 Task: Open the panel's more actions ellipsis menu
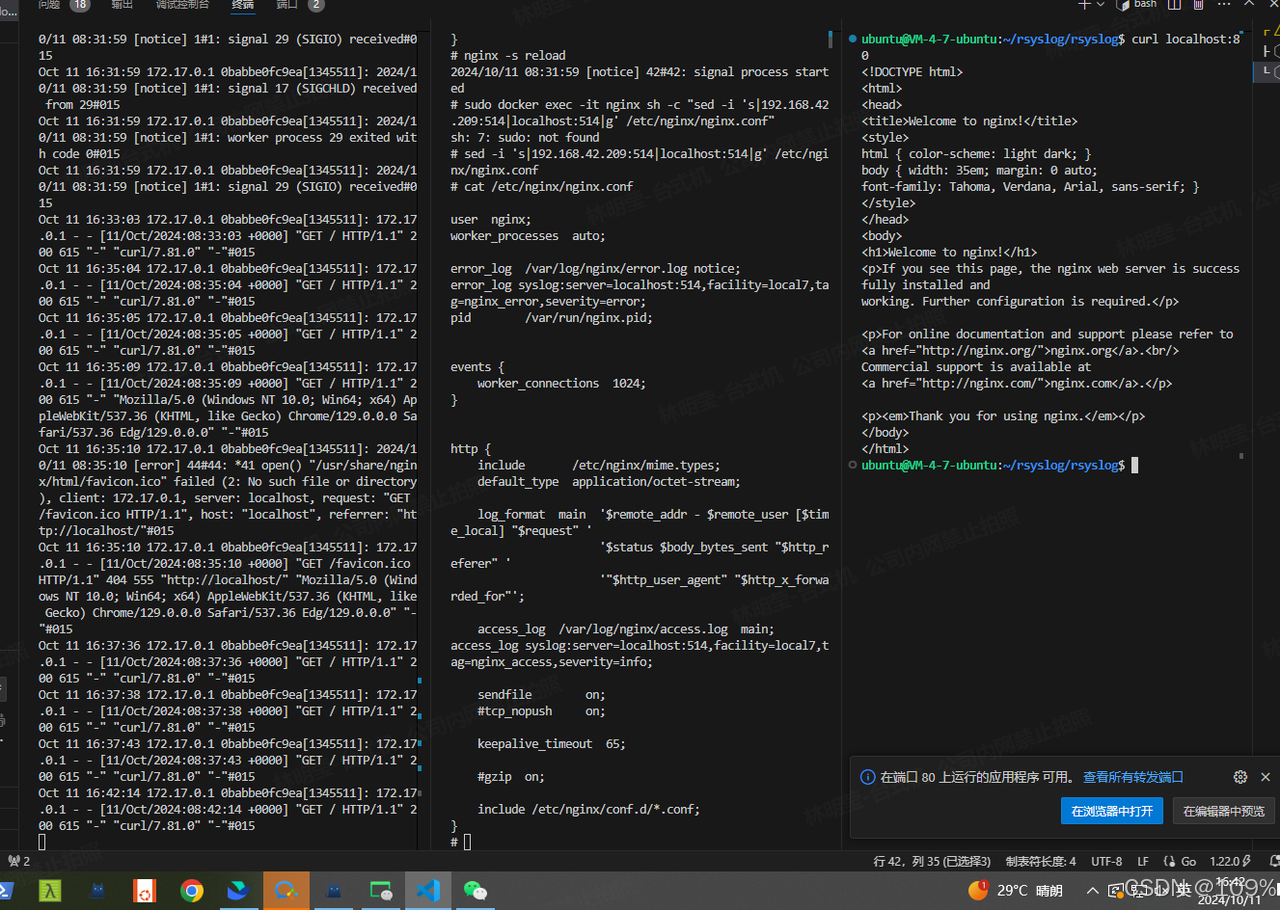(1223, 4)
